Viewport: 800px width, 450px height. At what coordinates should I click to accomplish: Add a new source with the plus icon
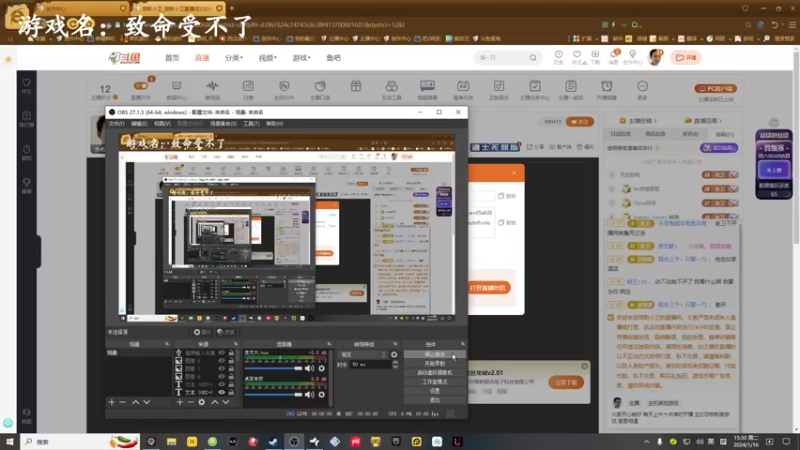[180, 402]
